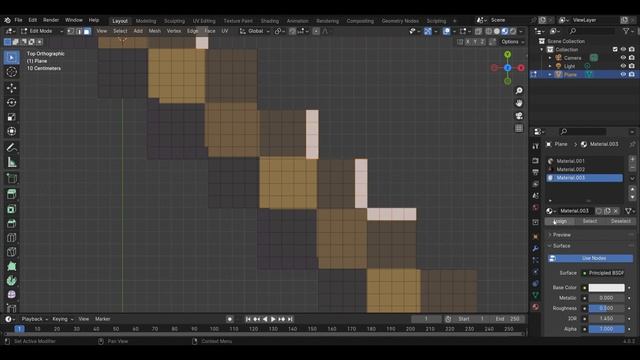Collapse the Surface panel
This screenshot has width=640, height=360.
pos(561,246)
